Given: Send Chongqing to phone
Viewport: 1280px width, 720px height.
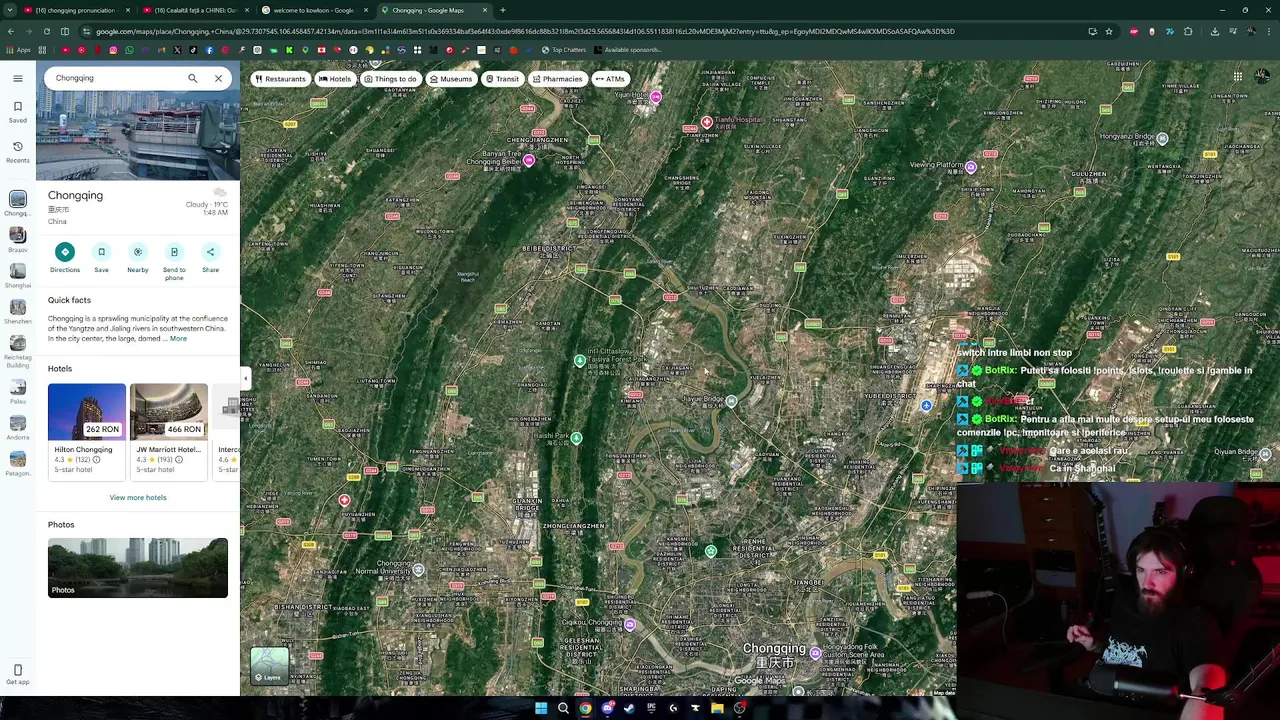Looking at the screenshot, I should click(174, 261).
